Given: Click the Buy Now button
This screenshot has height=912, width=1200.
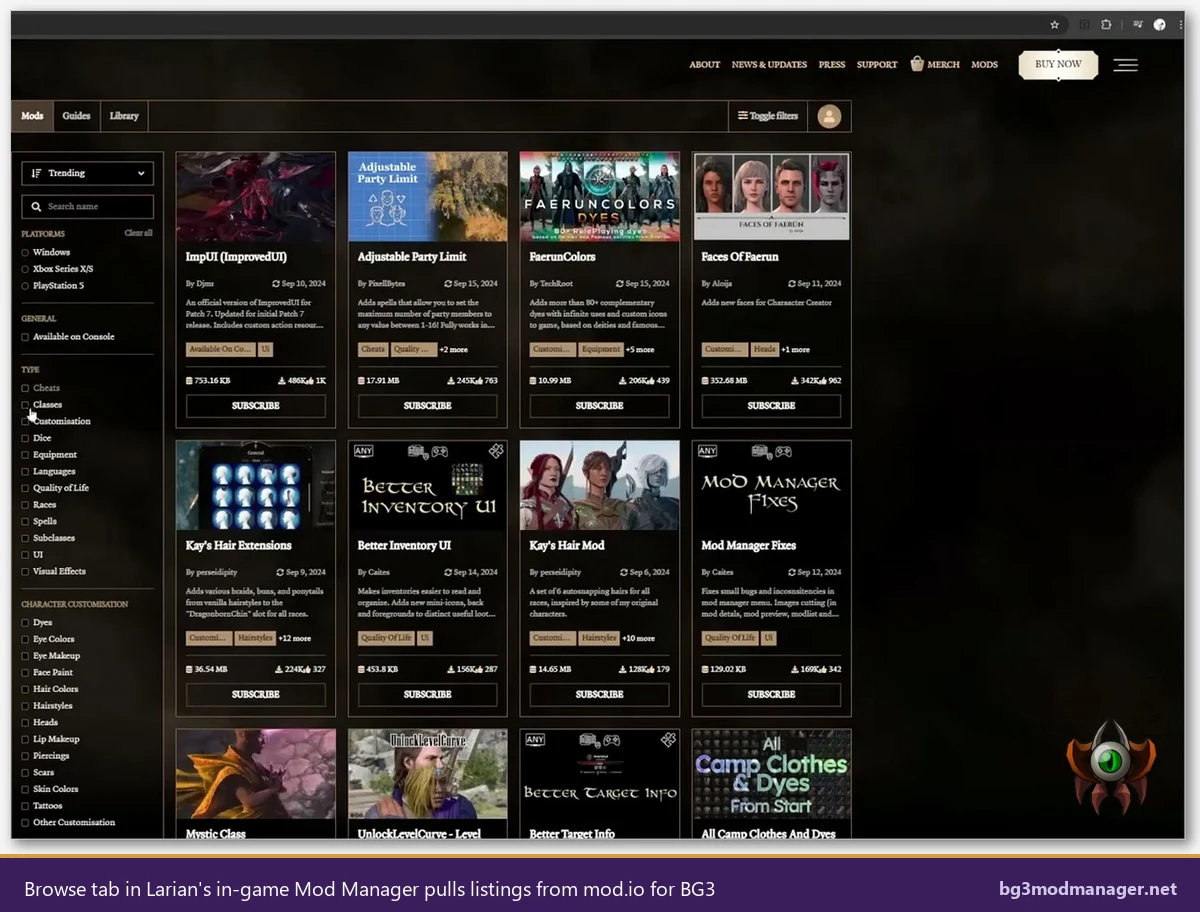Looking at the screenshot, I should 1058,64.
